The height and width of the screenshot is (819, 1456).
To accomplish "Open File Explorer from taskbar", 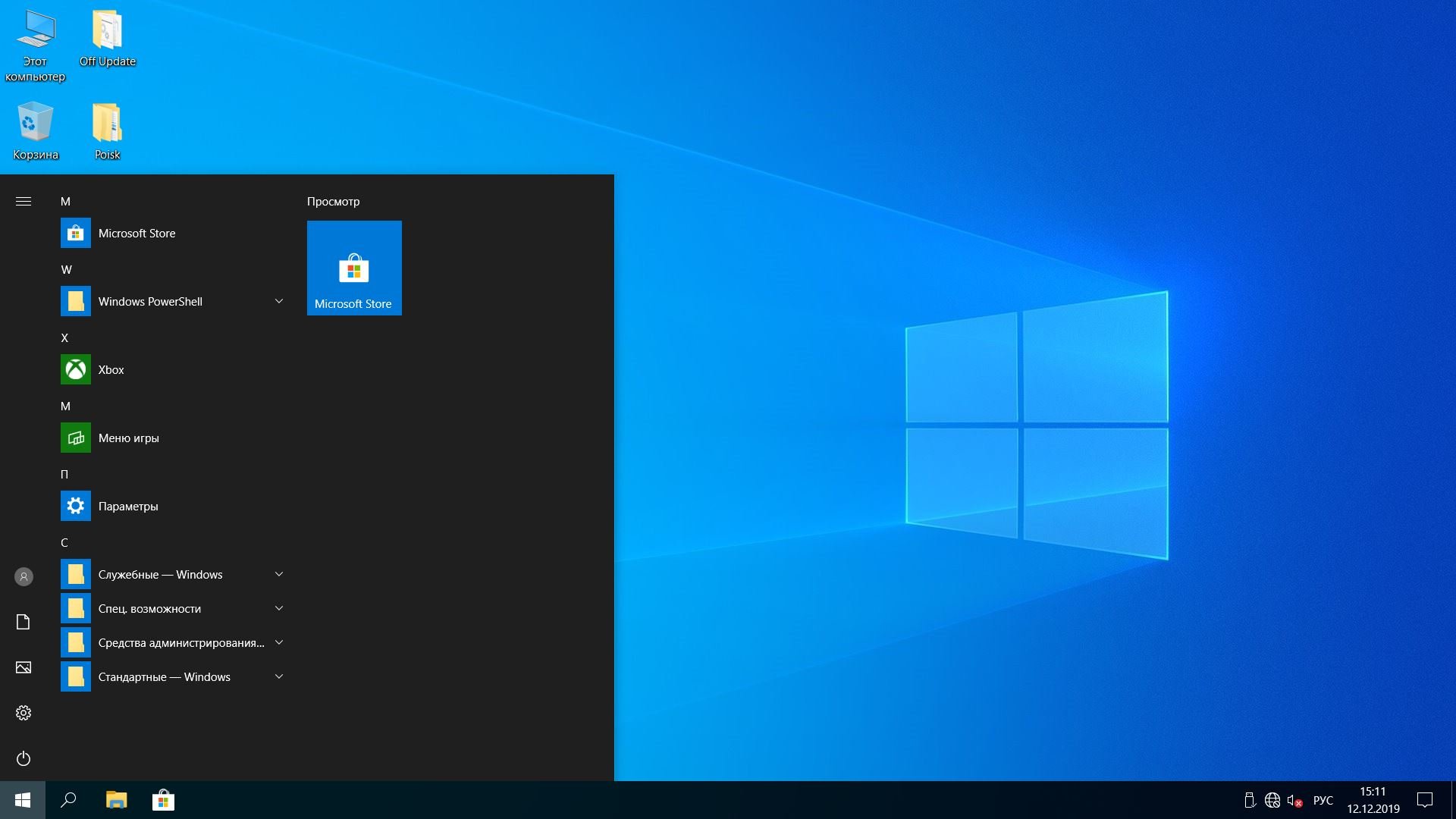I will coord(117,800).
